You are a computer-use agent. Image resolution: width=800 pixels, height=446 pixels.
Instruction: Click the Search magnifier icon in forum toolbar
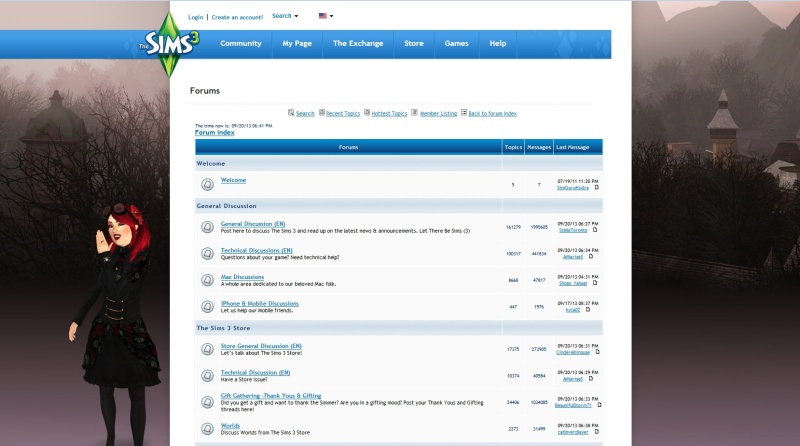[291, 113]
